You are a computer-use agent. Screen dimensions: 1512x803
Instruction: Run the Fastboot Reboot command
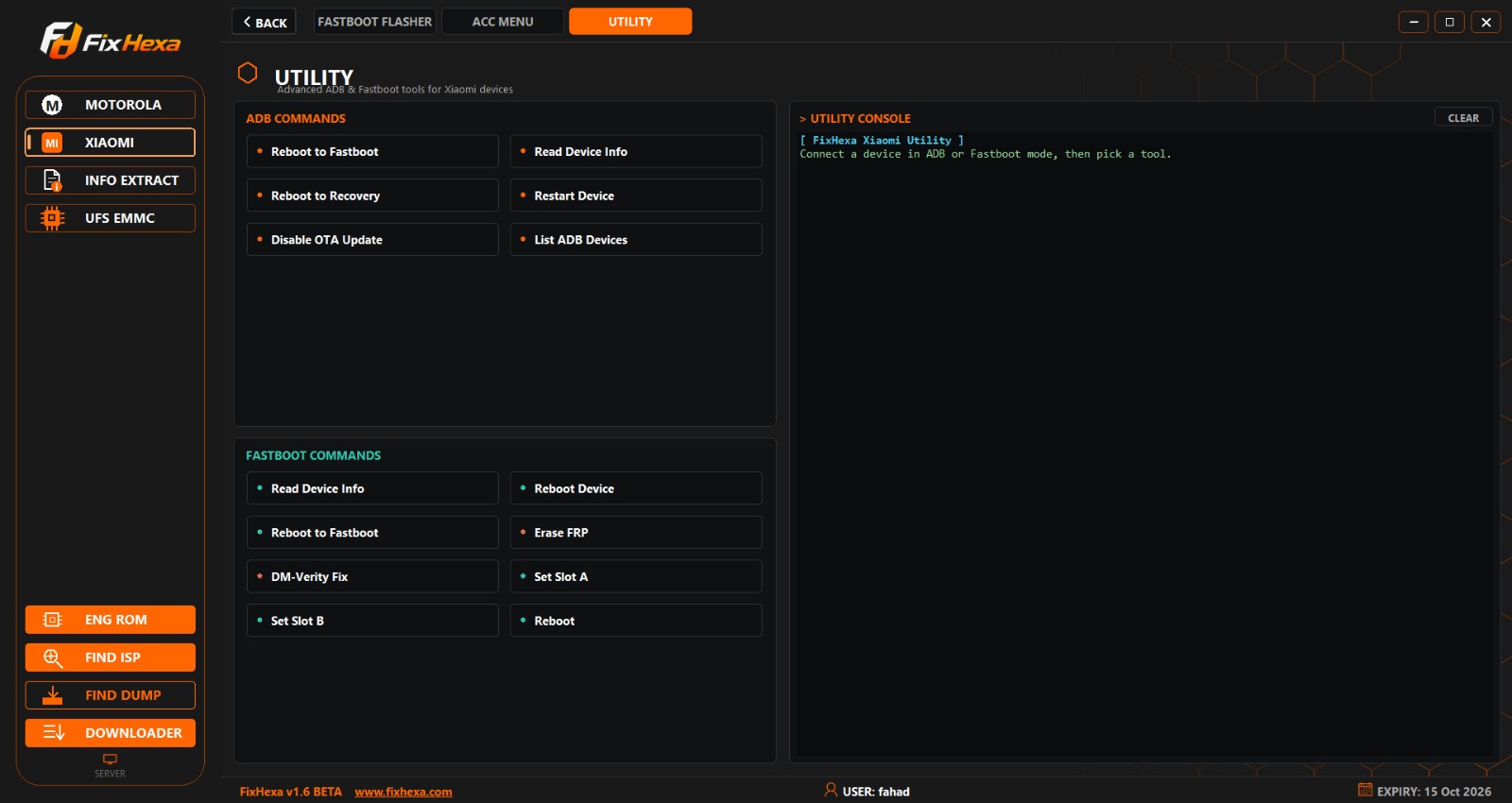point(636,621)
